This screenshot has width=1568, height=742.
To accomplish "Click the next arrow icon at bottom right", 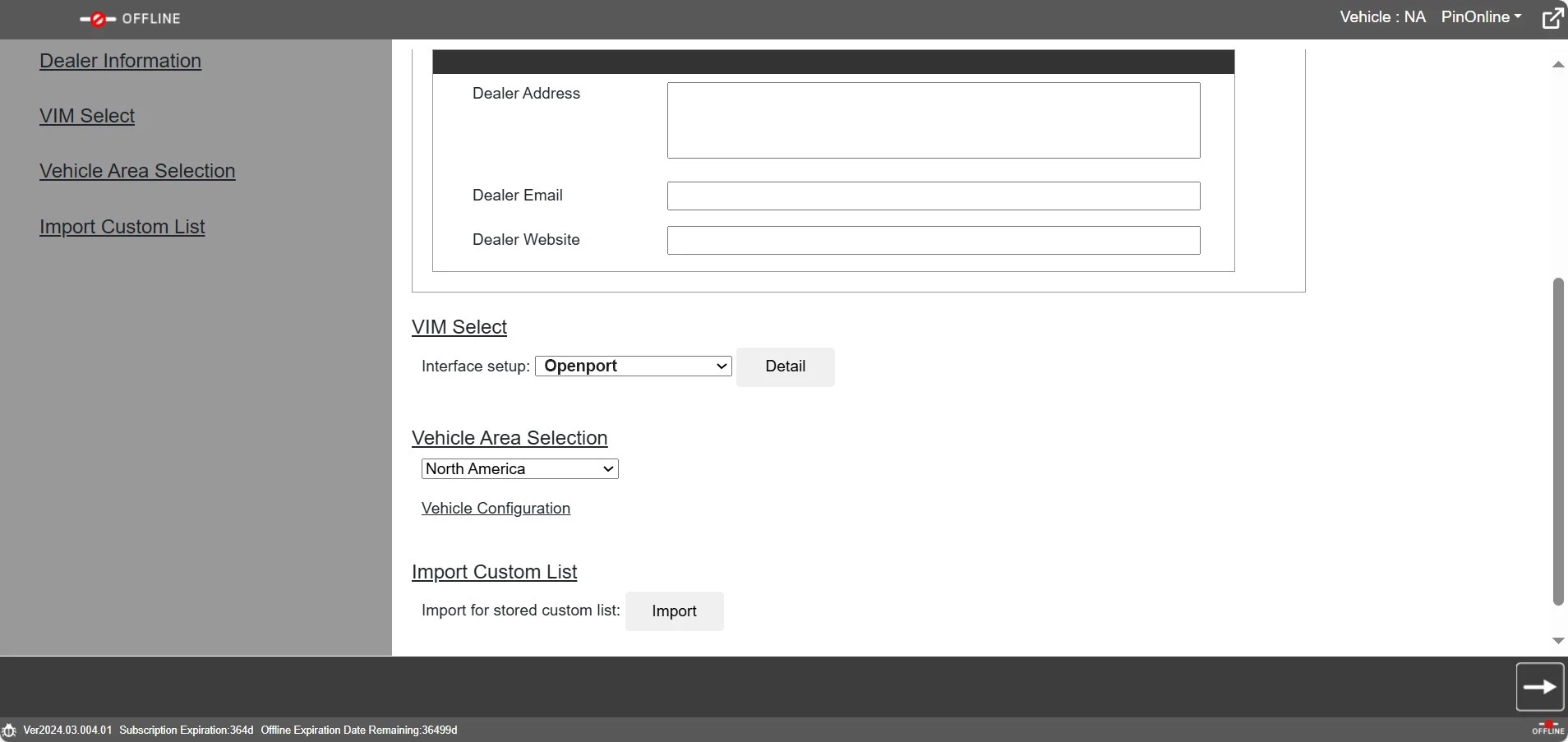I will [1539, 687].
